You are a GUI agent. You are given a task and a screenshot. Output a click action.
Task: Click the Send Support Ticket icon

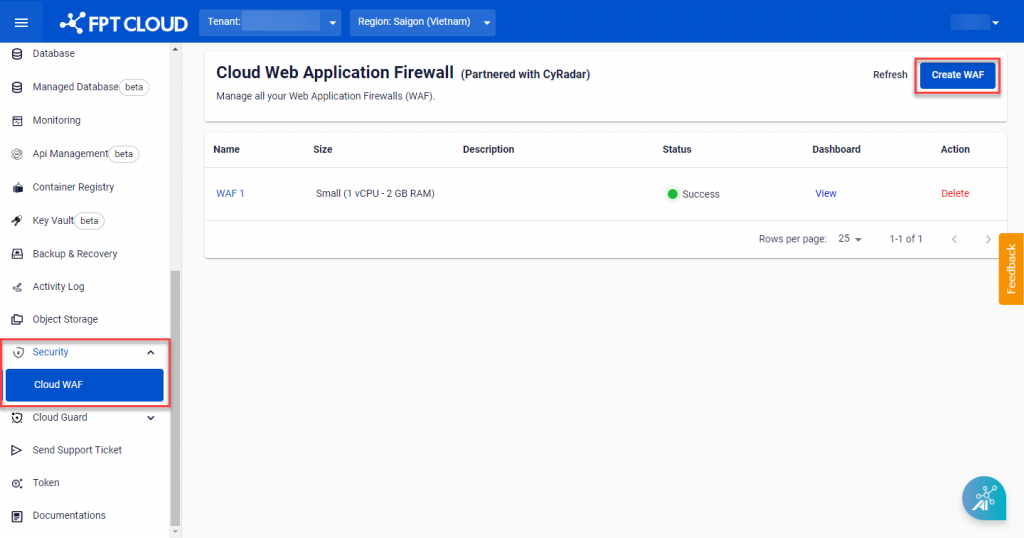[x=16, y=451]
